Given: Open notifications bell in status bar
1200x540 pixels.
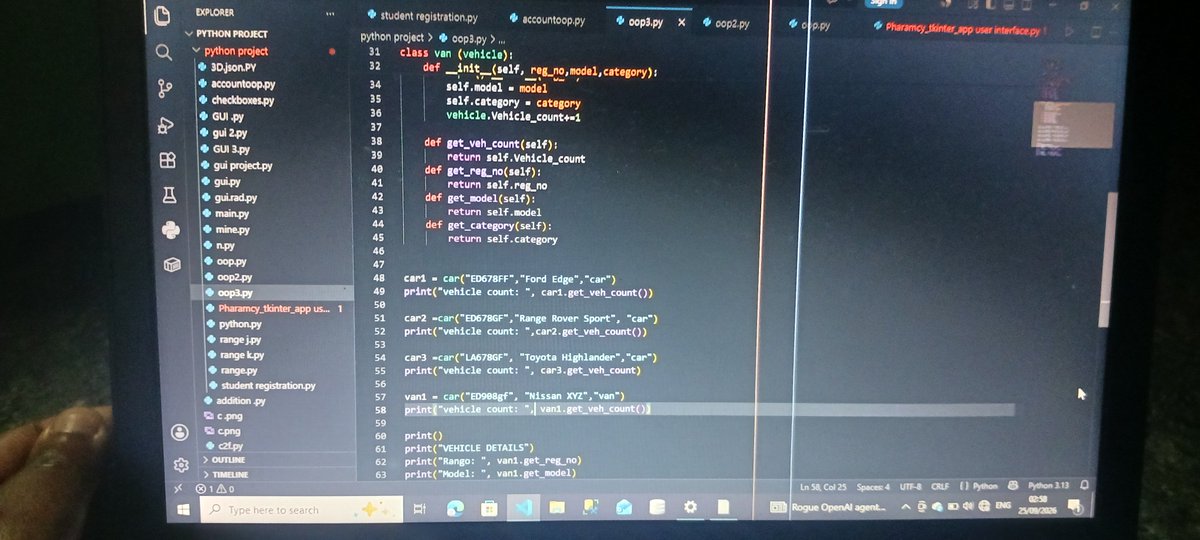Looking at the screenshot, I should [1085, 486].
